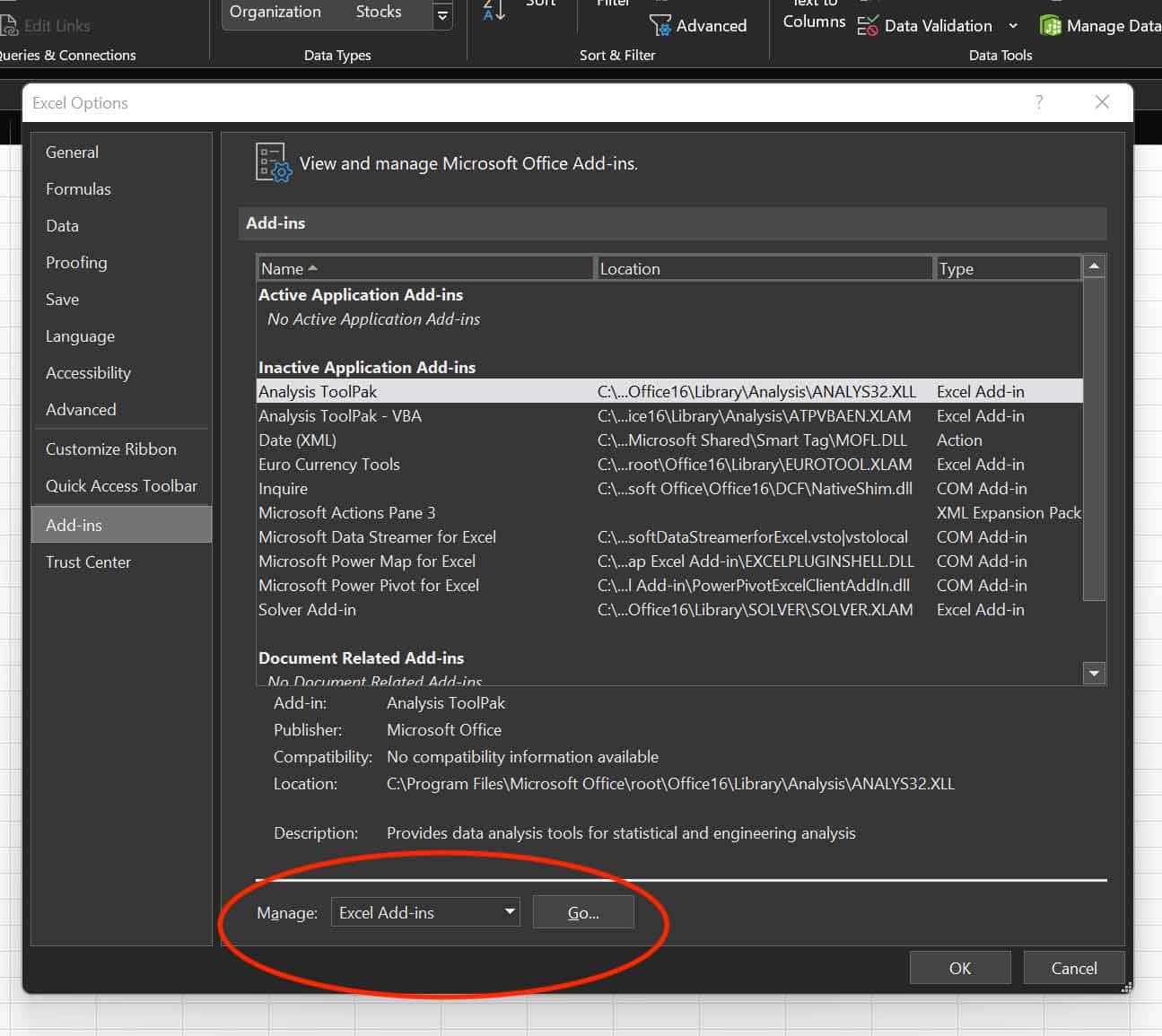Viewport: 1162px width, 1036px height.
Task: Click the Edit Links icon
Action: click(9, 26)
